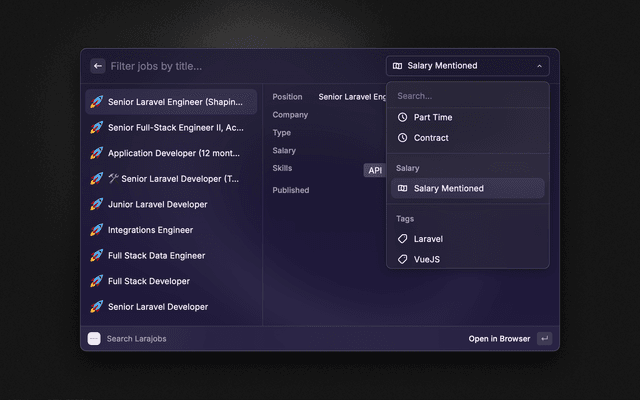Screen dimensions: 640x400
Task: Click the tag icon next to Laravel
Action: (x=402, y=239)
